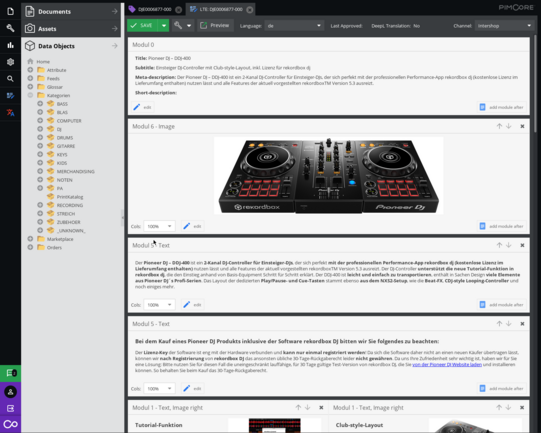Click the Save button
541x433 pixels.
pyautogui.click(x=143, y=26)
